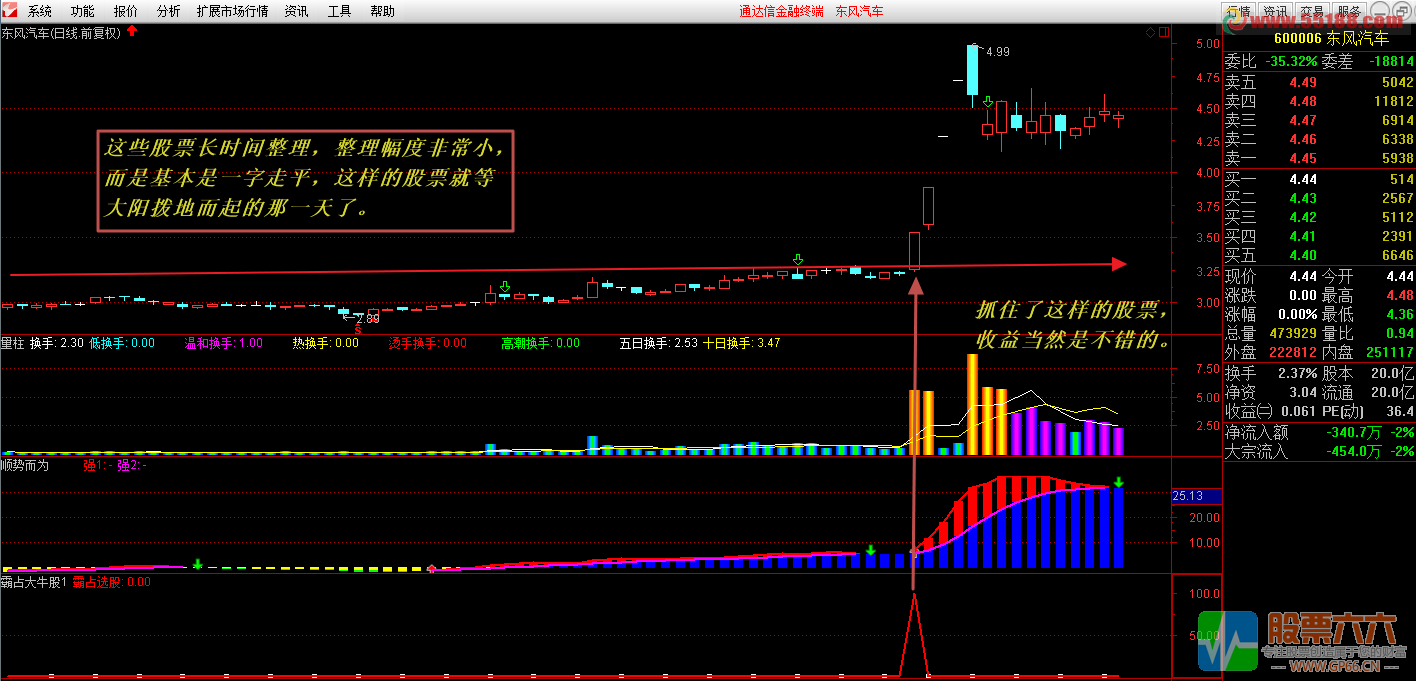Screen dimensions: 1416x681
Task: Click the 卖三 price 4.47
Action: [x=1303, y=120]
